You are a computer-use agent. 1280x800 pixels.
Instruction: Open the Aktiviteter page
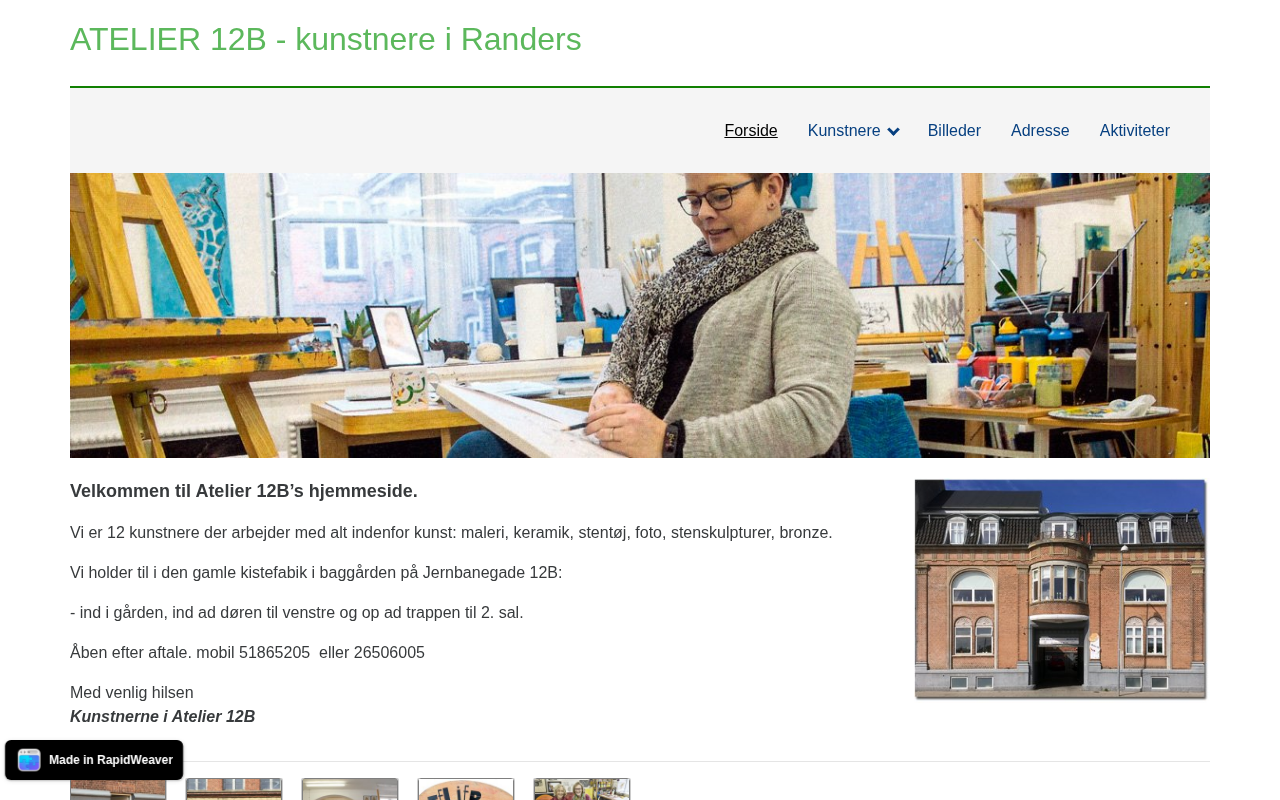coord(1135,131)
